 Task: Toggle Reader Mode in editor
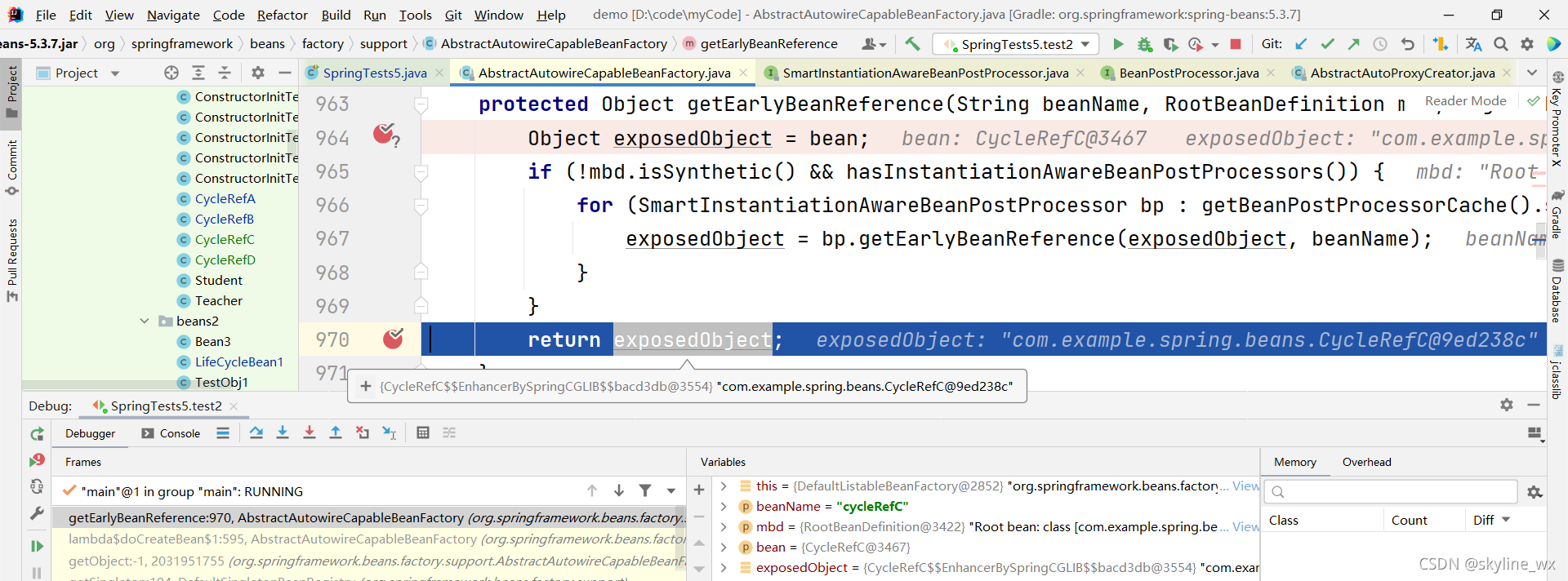(1465, 100)
